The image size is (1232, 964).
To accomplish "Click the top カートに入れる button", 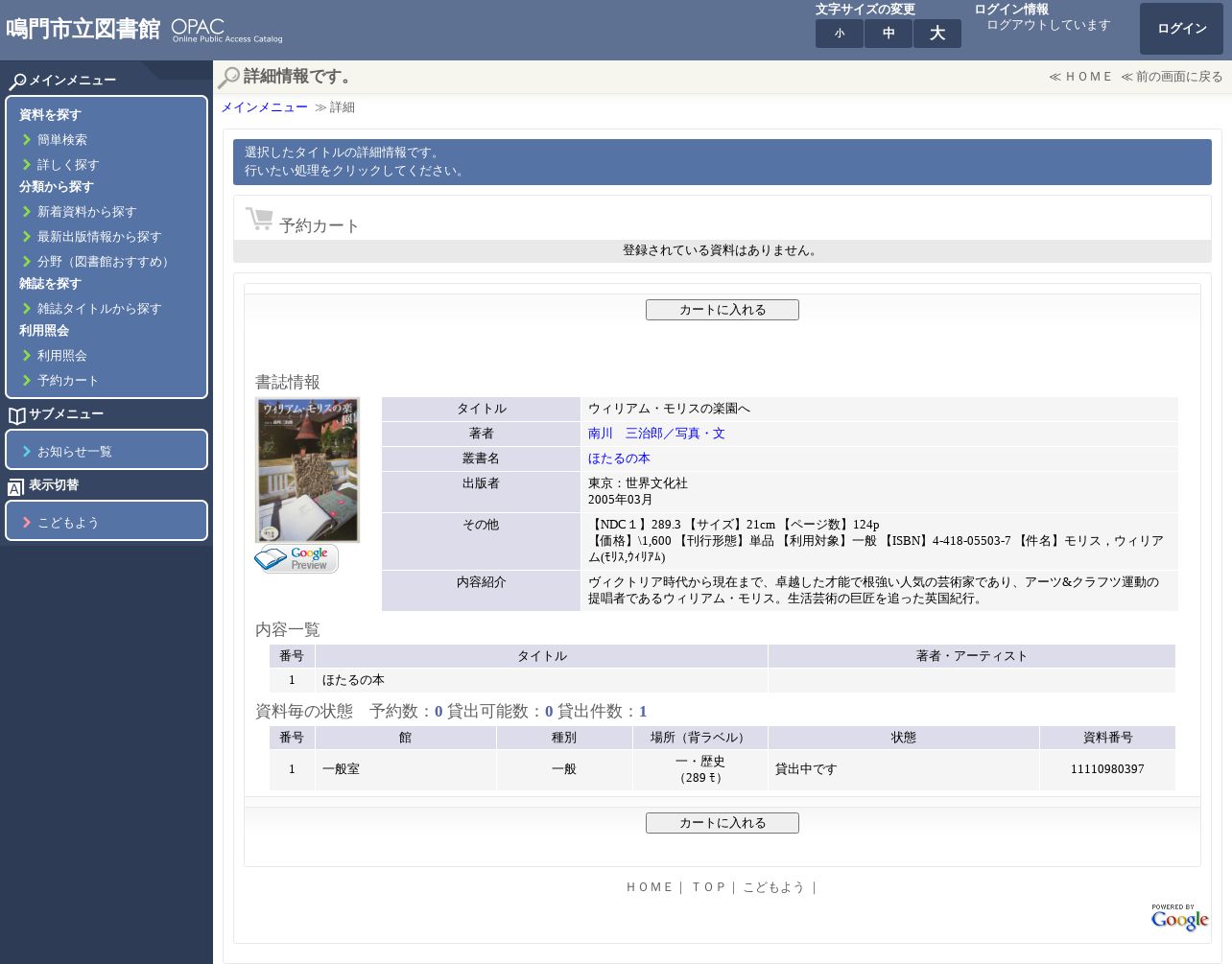I will pos(722,310).
